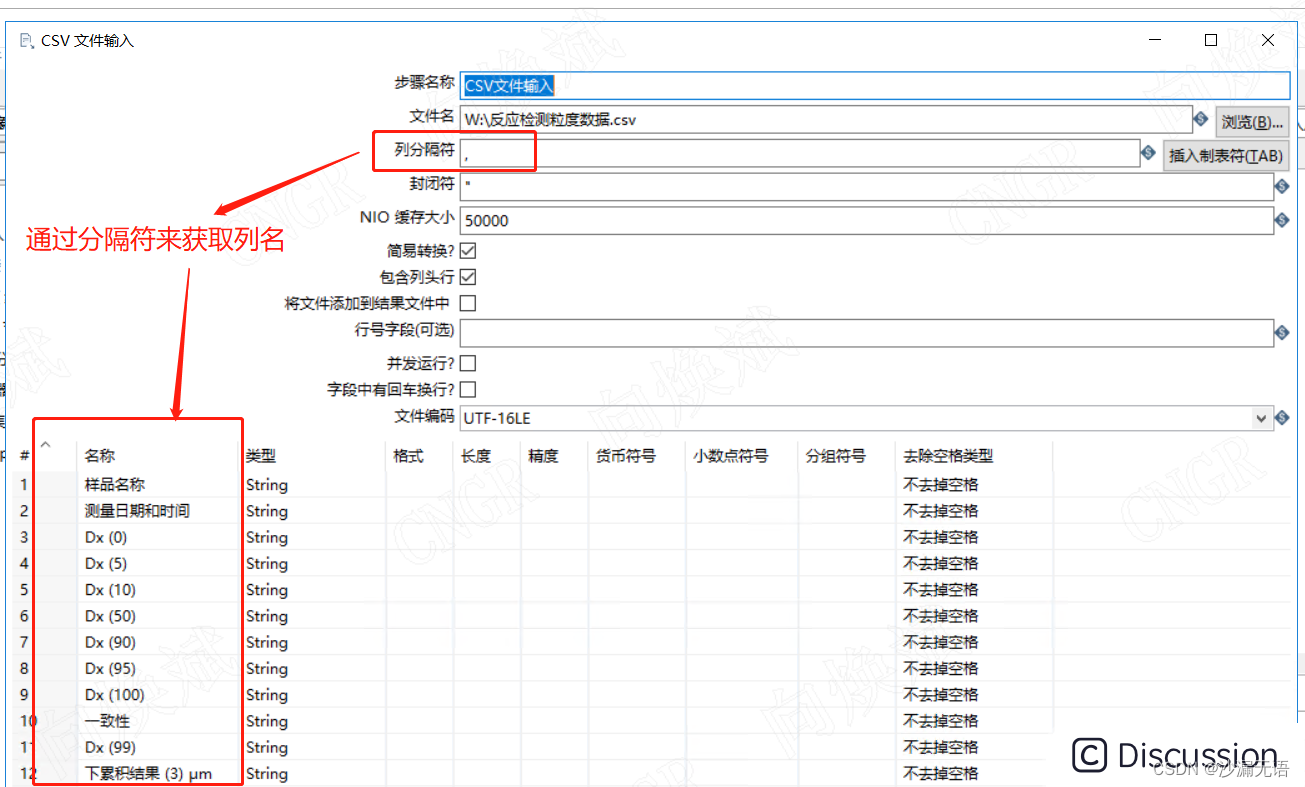This screenshot has height=787, width=1305.
Task: Enable 将文件添加到结果文件中 checkbox
Action: [x=467, y=303]
